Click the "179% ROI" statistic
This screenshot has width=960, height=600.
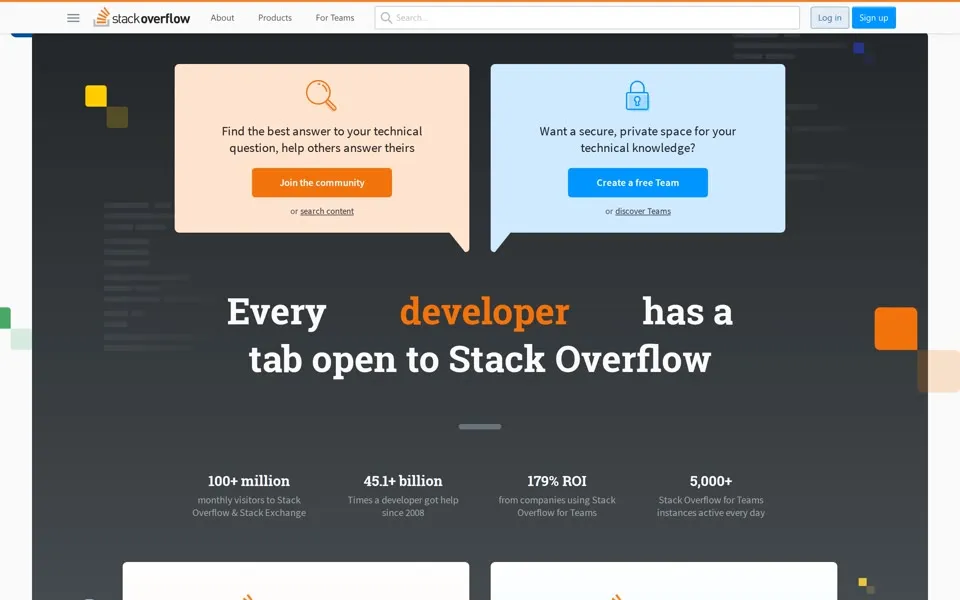557,481
